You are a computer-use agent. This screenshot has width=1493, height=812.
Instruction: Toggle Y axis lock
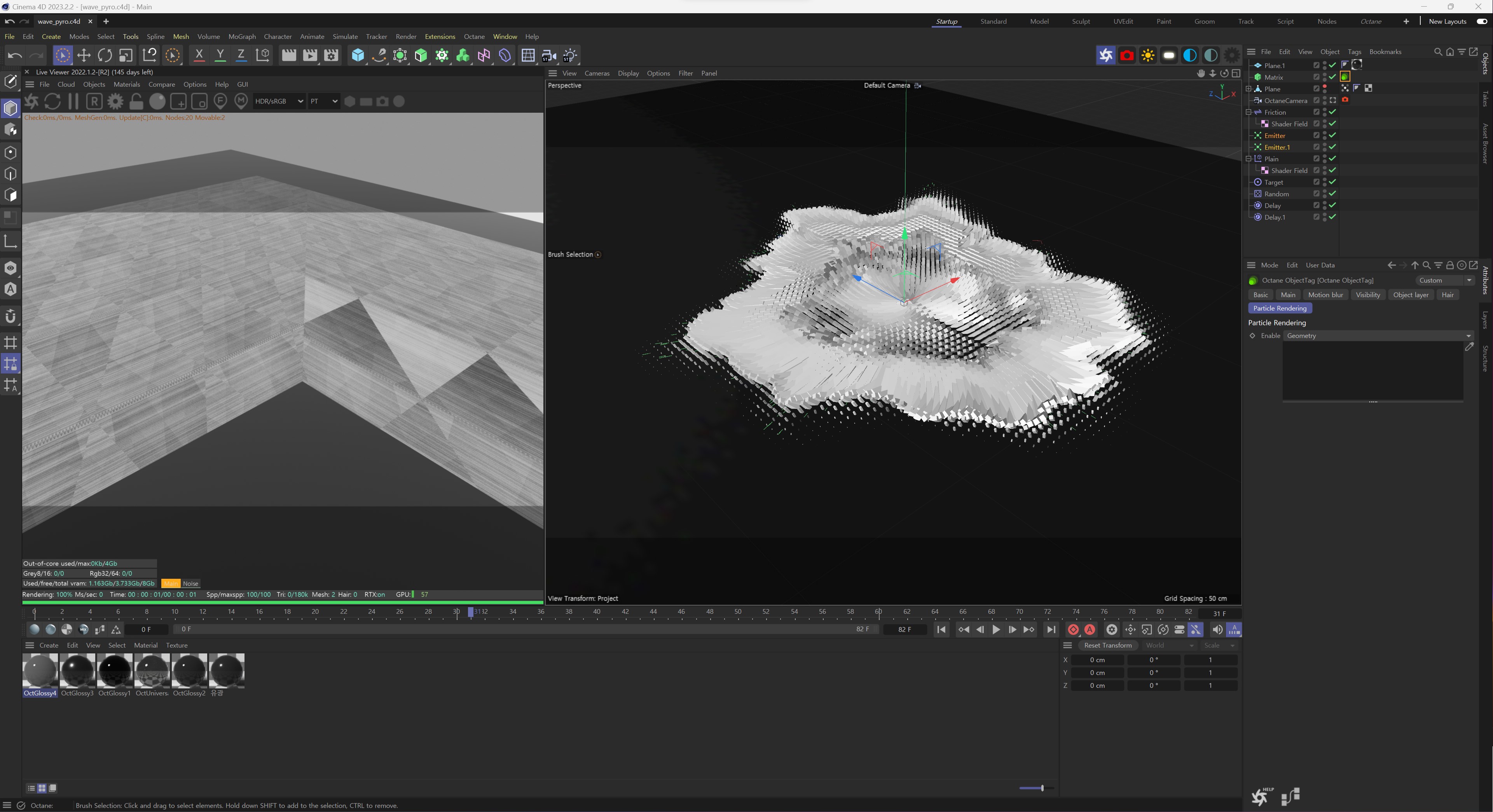tap(220, 56)
